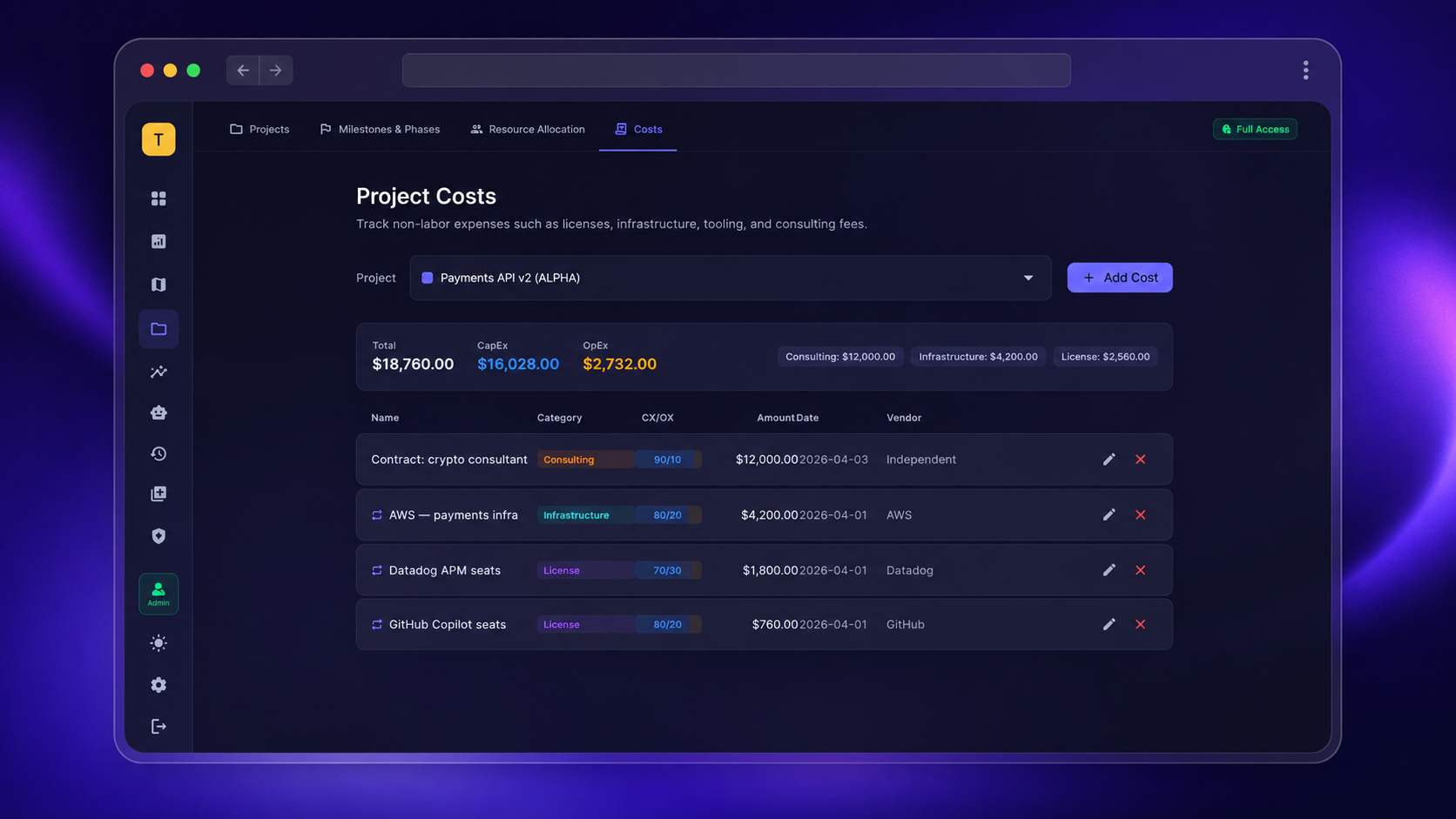Switch to Milestones & Phases tab
The image size is (1456, 819).
380,129
